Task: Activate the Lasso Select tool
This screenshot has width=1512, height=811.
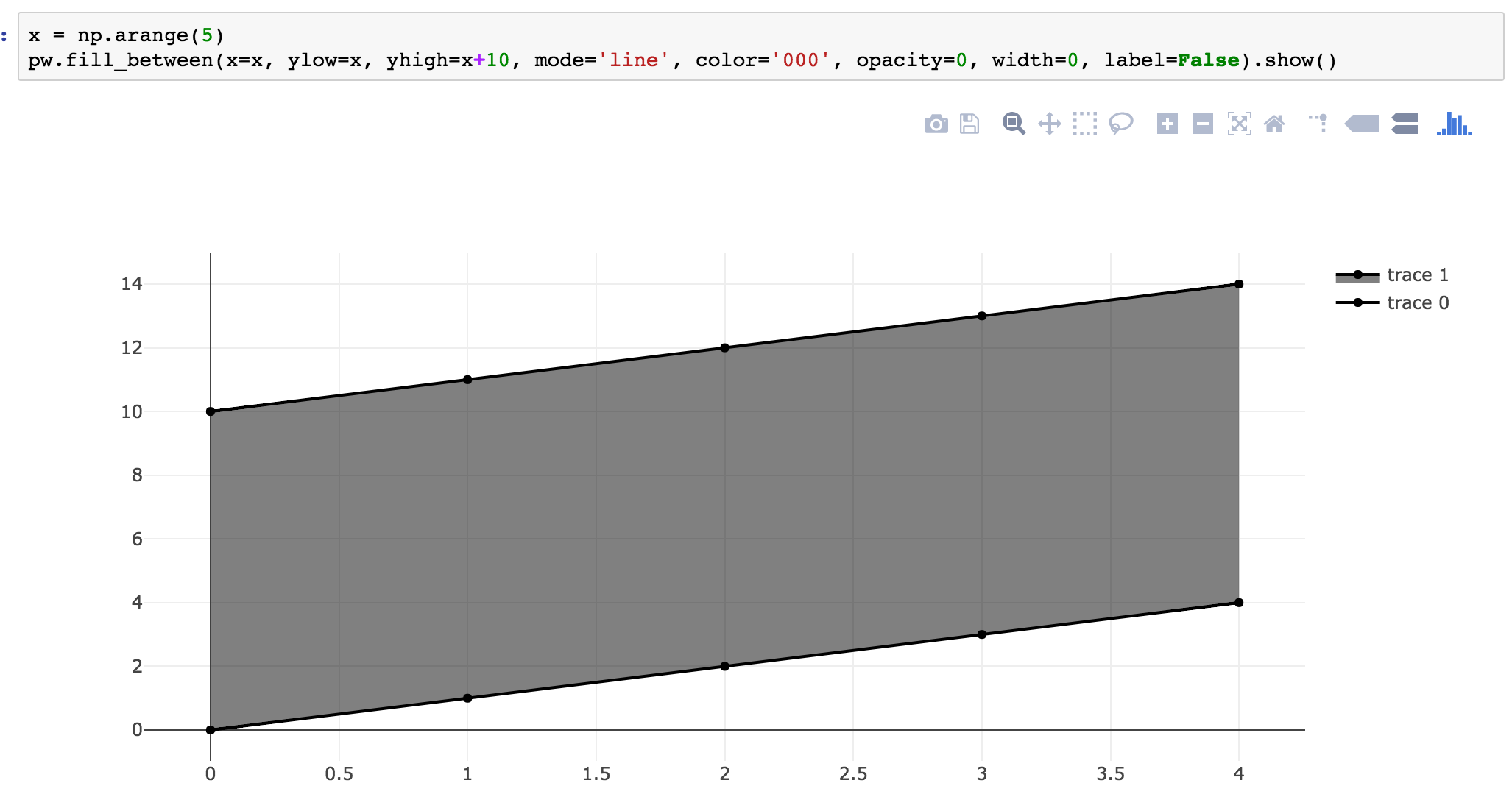Action: (1120, 124)
